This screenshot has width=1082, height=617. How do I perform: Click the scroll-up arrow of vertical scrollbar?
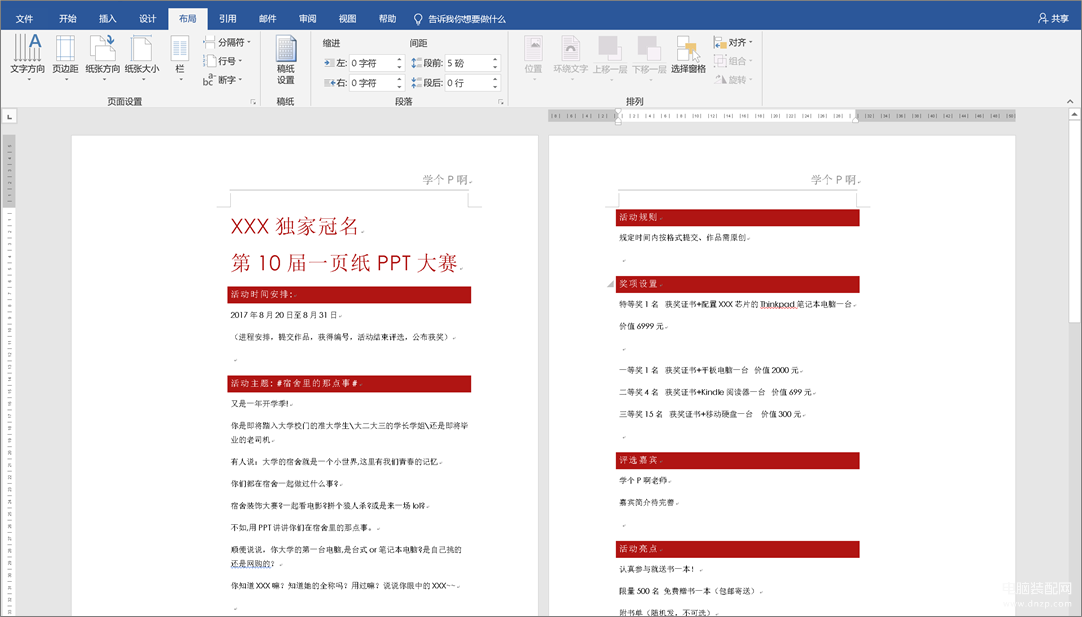click(x=1075, y=115)
